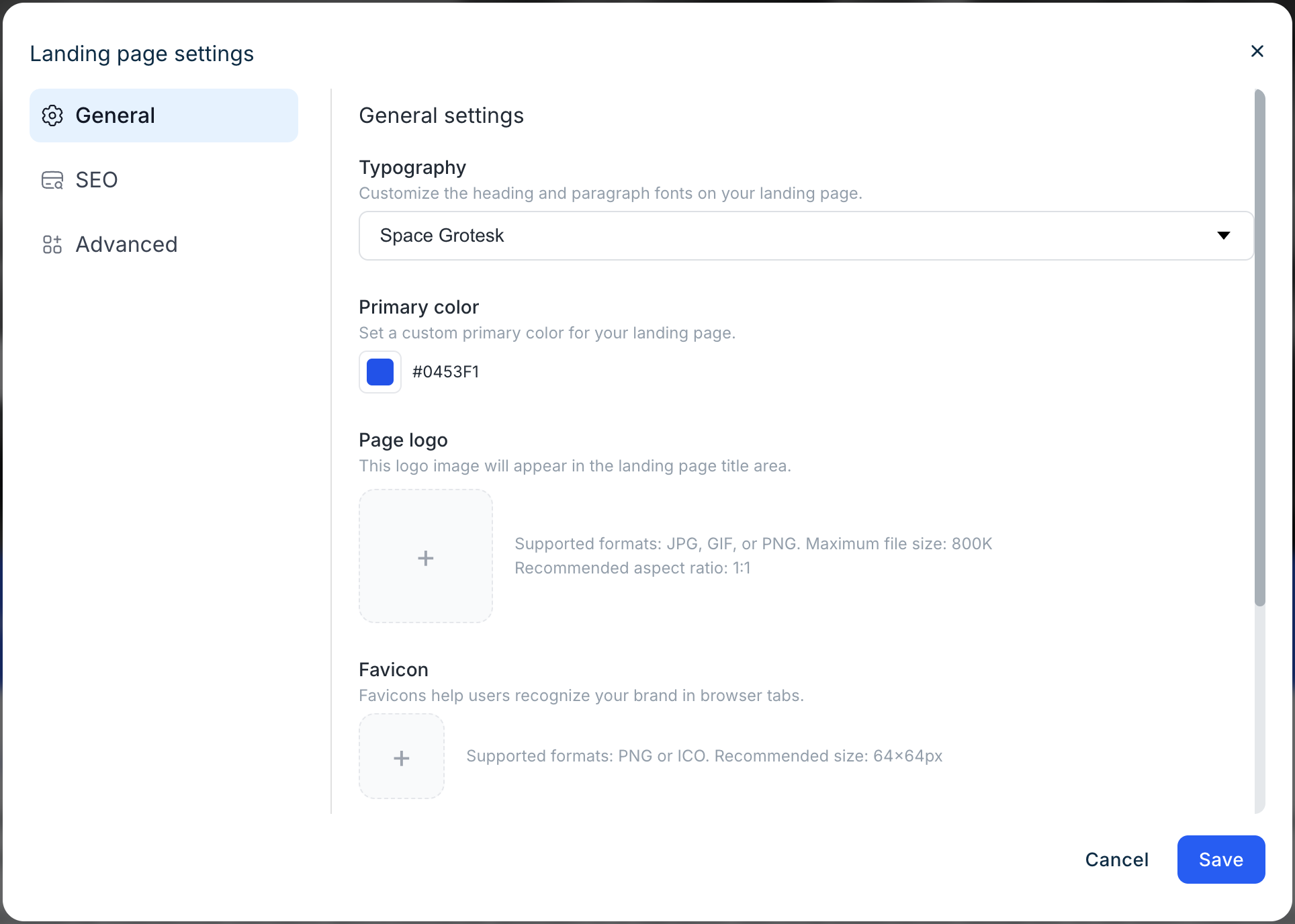Click the Advanced grid-plus icon

pos(52,244)
